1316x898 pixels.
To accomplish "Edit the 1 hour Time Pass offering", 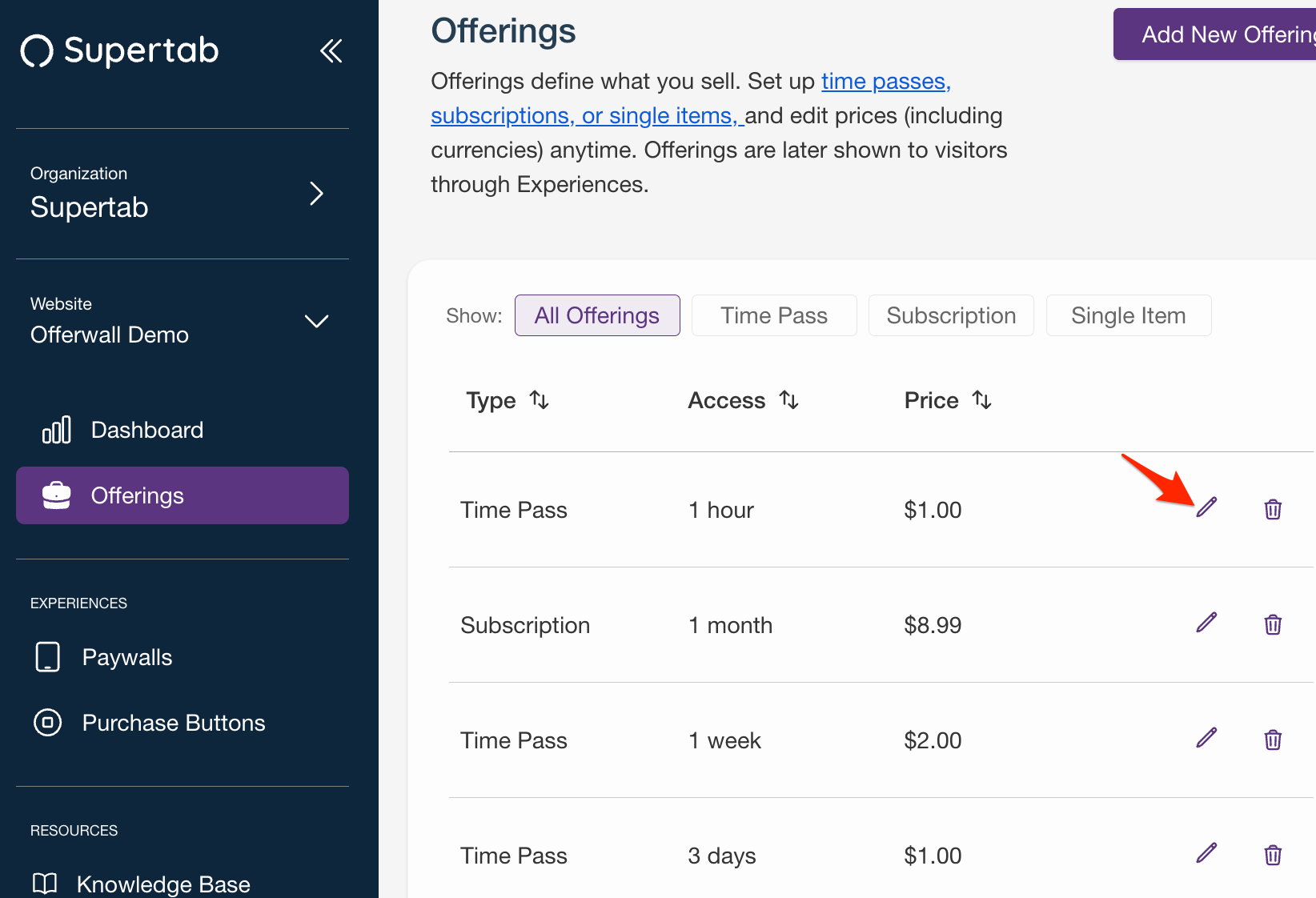I will [1206, 507].
